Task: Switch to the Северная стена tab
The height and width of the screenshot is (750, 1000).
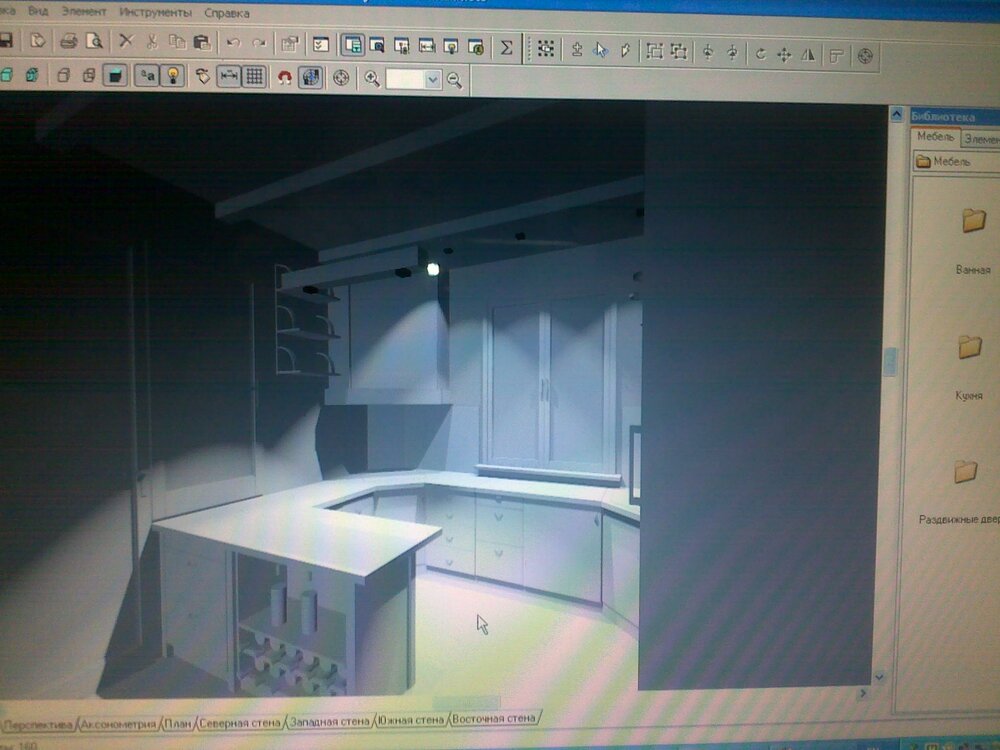Action: (x=240, y=723)
